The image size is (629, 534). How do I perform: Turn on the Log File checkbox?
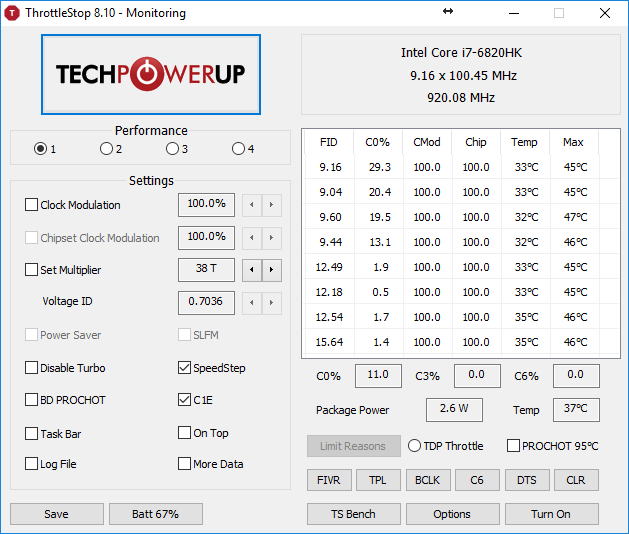point(31,464)
